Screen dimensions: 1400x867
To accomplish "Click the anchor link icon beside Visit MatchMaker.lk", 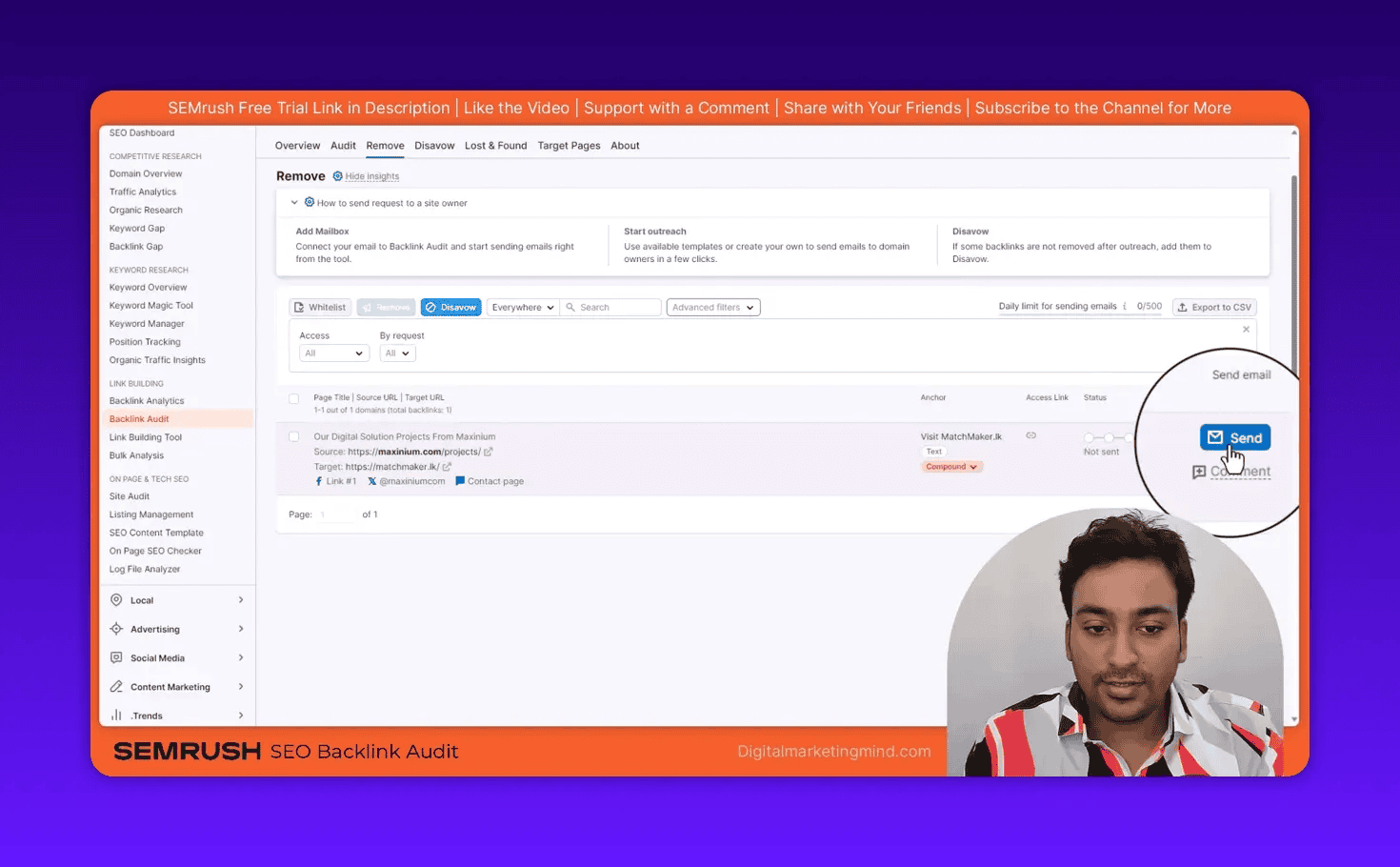I will click(1030, 434).
